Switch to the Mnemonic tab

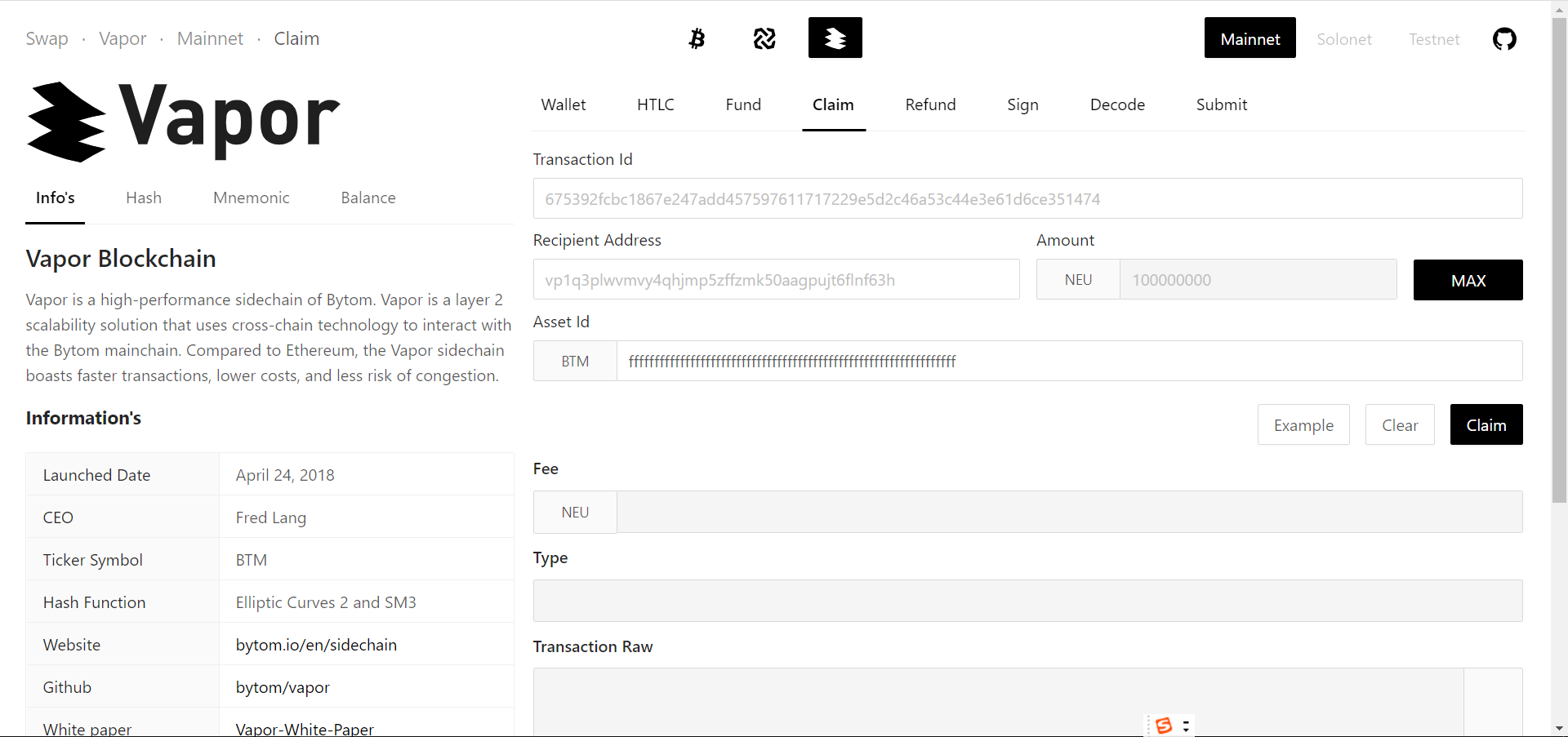tap(252, 198)
